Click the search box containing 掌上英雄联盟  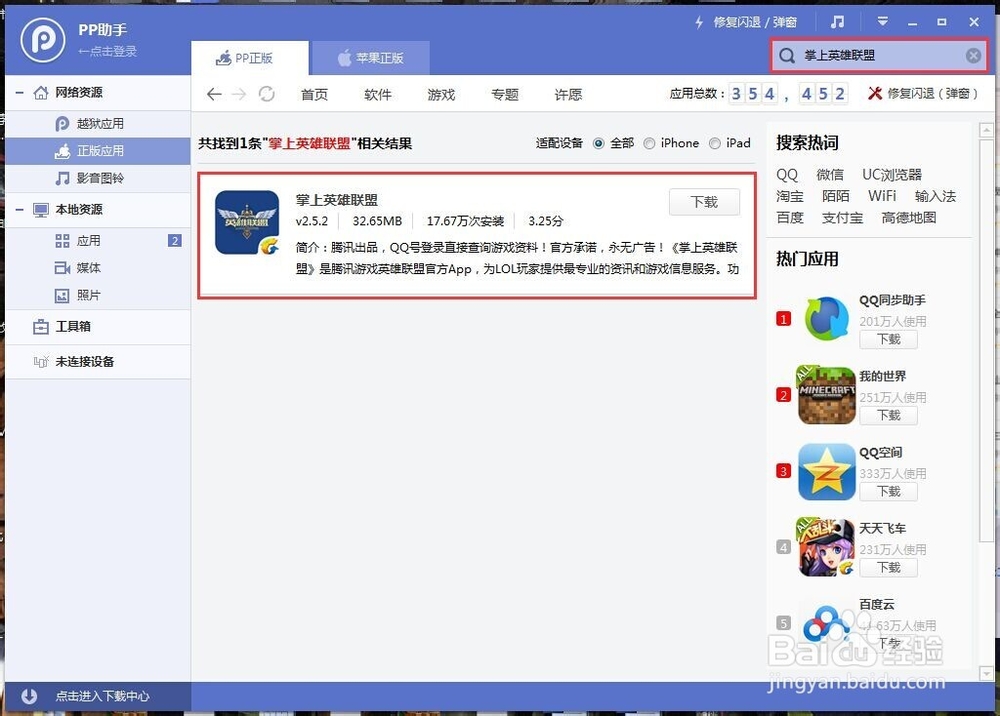[x=880, y=55]
